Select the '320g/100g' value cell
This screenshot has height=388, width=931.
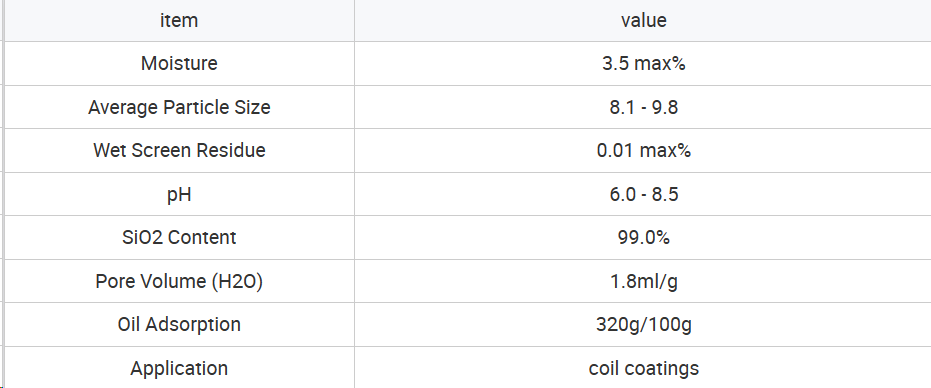pyautogui.click(x=643, y=324)
